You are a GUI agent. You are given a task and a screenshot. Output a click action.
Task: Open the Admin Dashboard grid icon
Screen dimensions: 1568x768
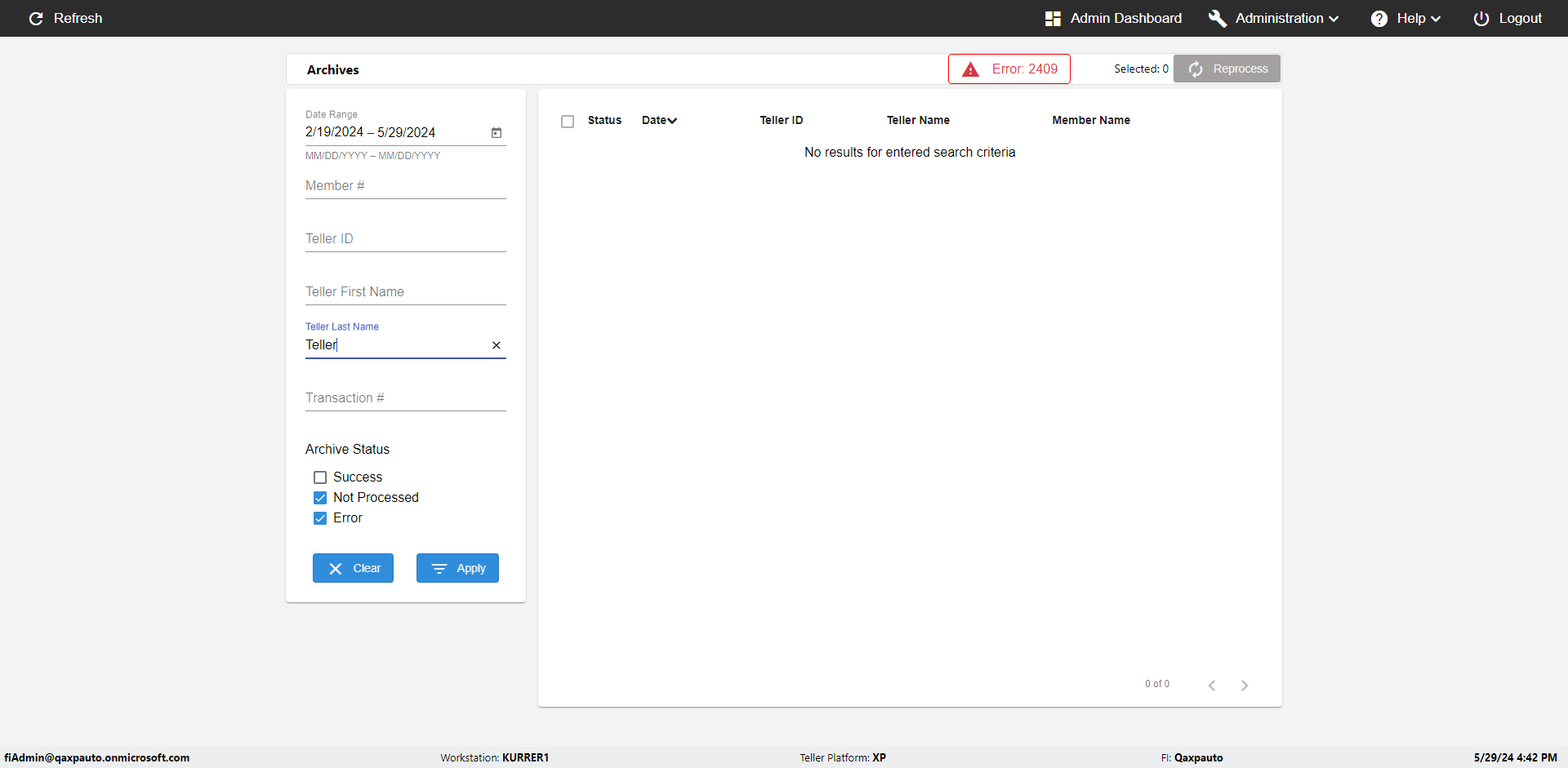pos(1053,18)
